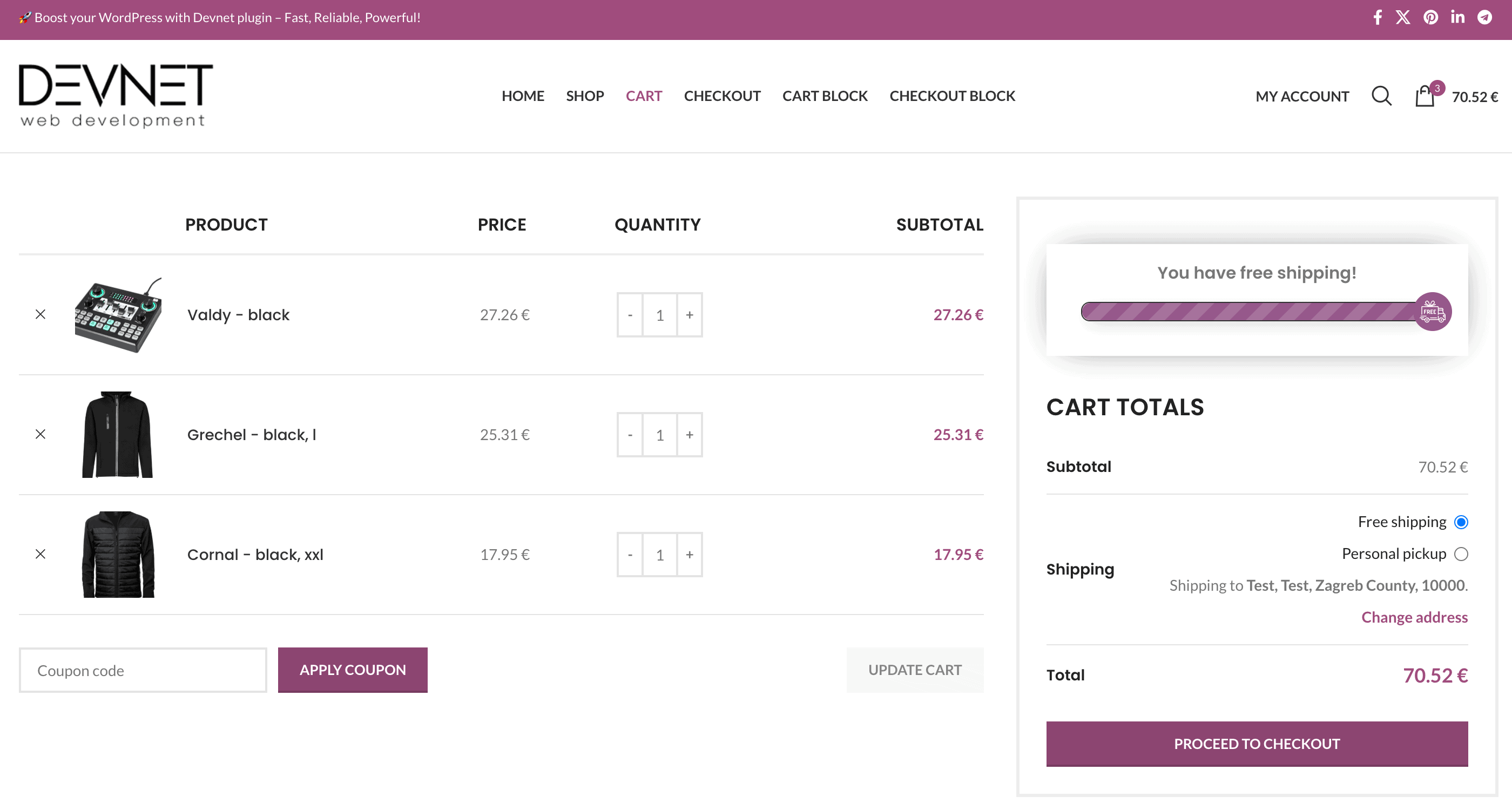This screenshot has height=810, width=1512.
Task: Increase Cornal quantity with plus button
Action: (690, 555)
